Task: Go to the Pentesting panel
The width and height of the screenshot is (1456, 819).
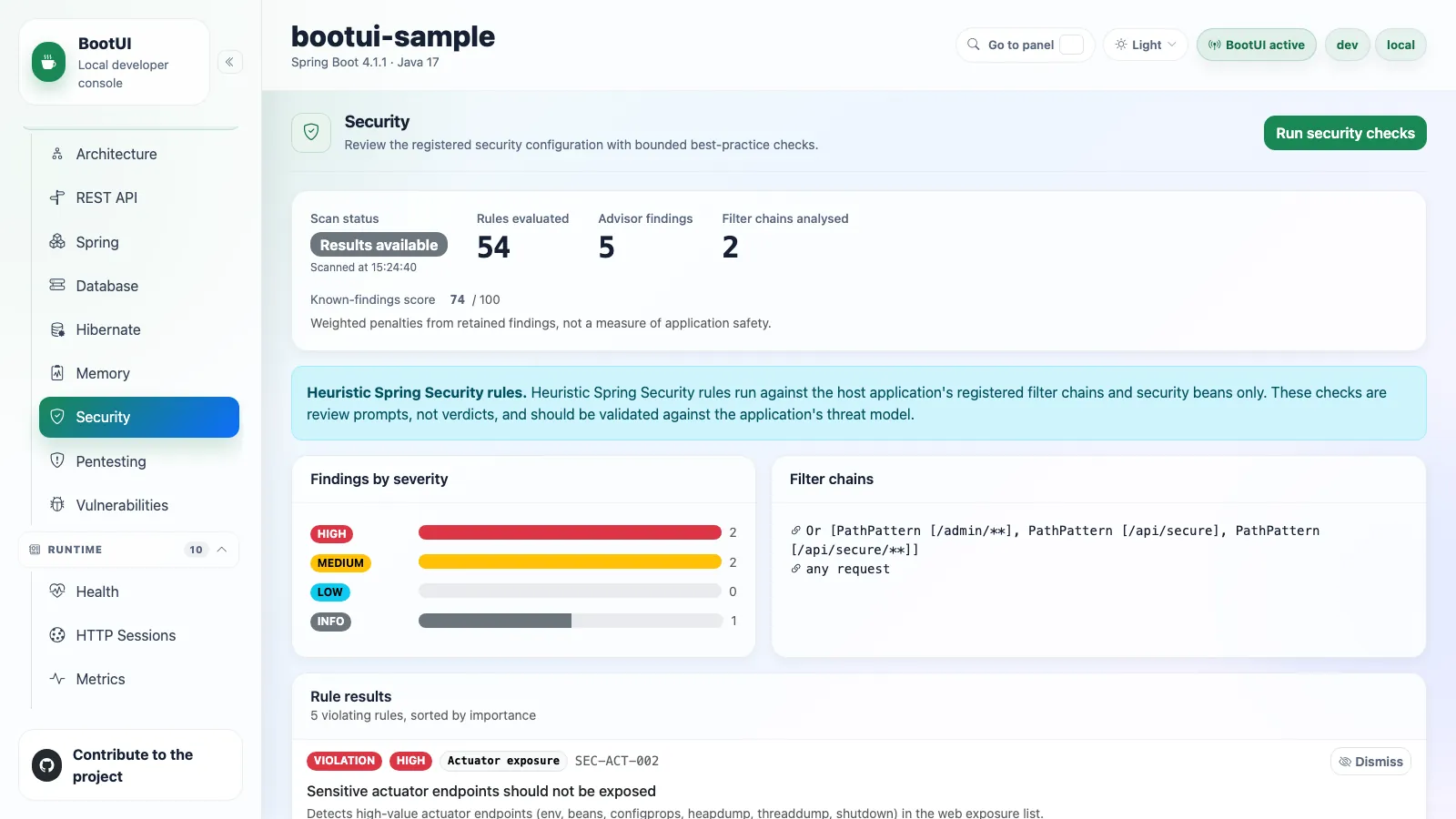Action: [139, 461]
